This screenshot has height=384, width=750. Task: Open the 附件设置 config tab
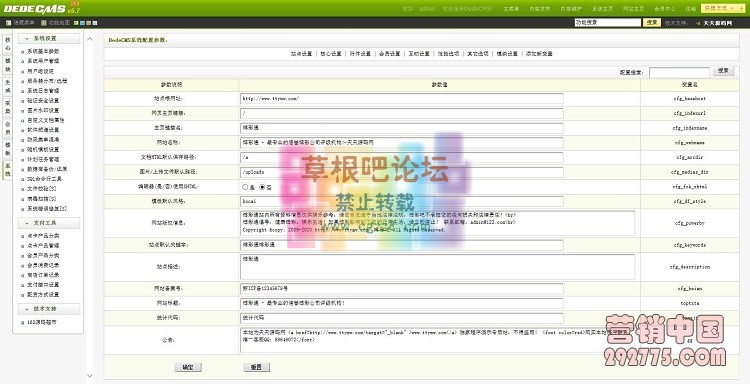(360, 54)
